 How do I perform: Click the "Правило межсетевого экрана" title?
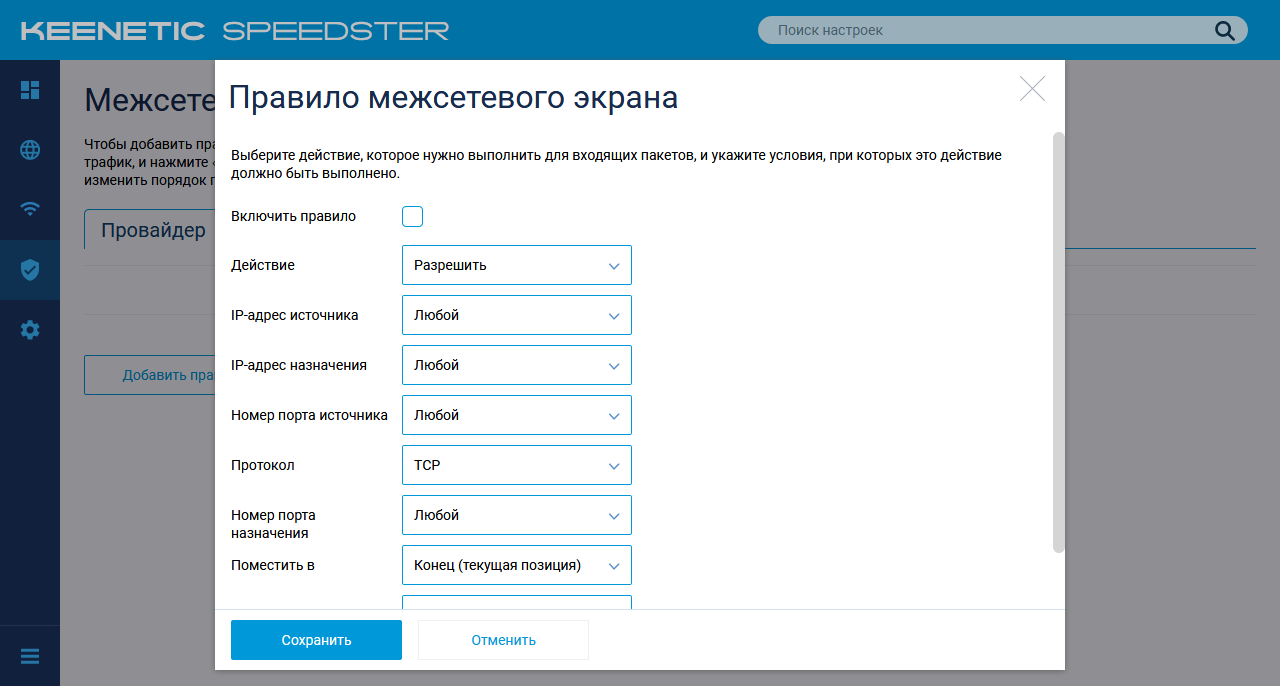pos(454,97)
